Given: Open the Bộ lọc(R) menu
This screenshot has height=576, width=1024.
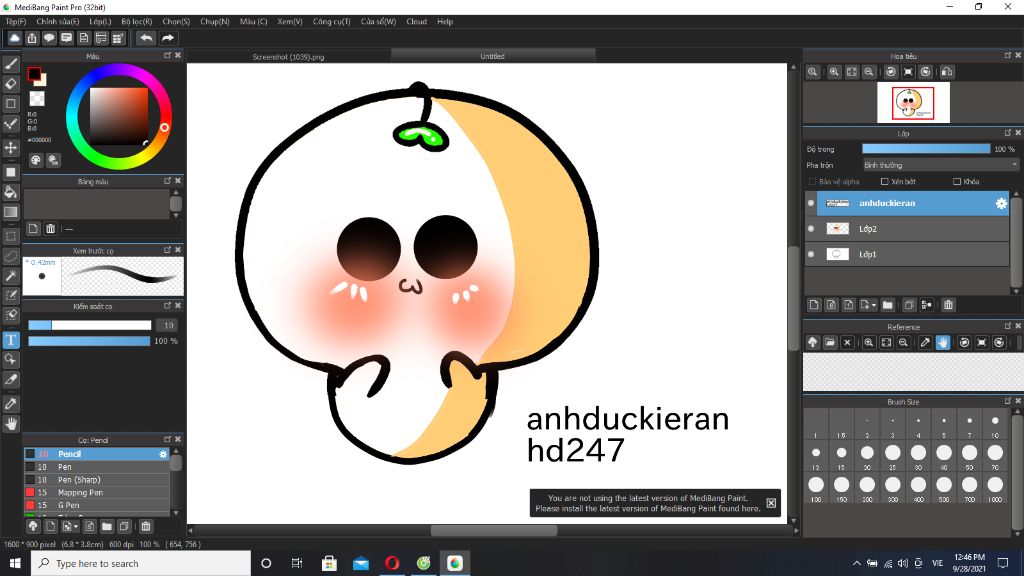Looking at the screenshot, I should (136, 22).
